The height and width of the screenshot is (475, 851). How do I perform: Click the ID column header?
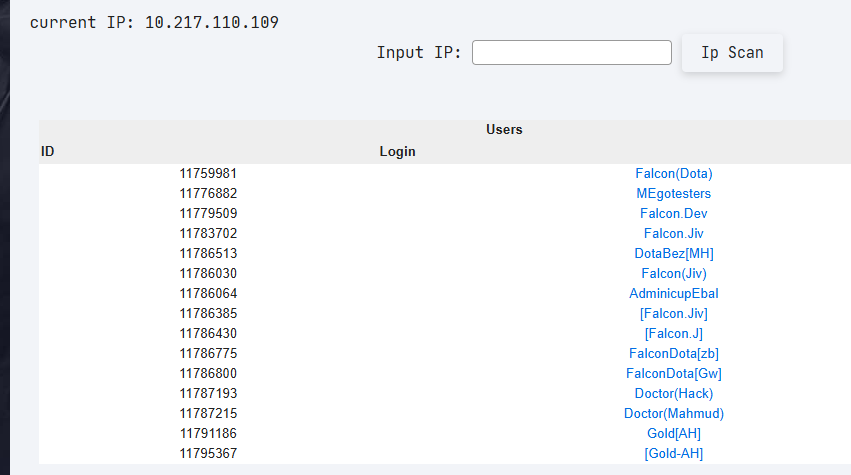coord(48,152)
